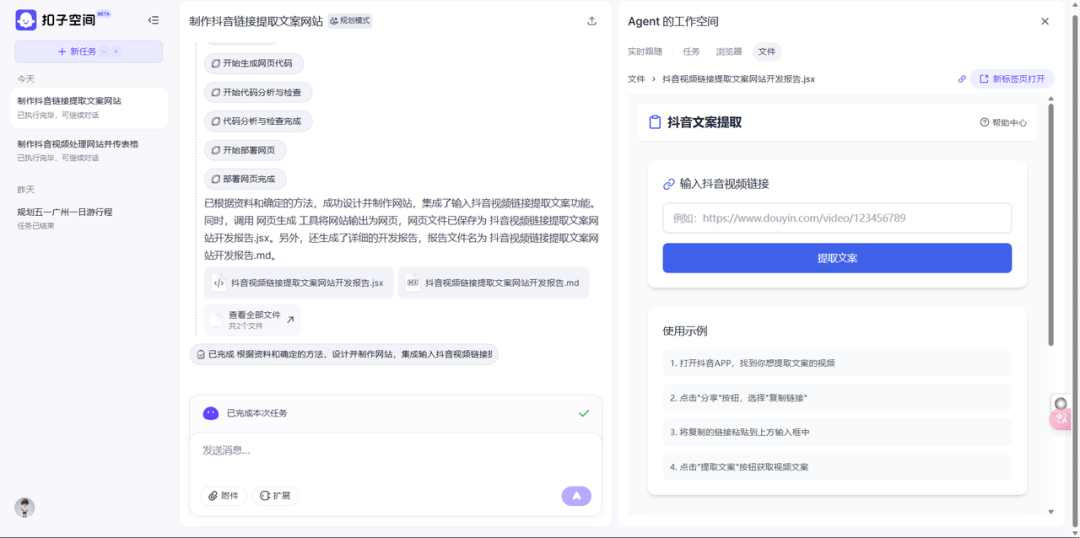Click the markdown icon on the .md file card
Screen dimensions: 1080x538
[413, 282]
